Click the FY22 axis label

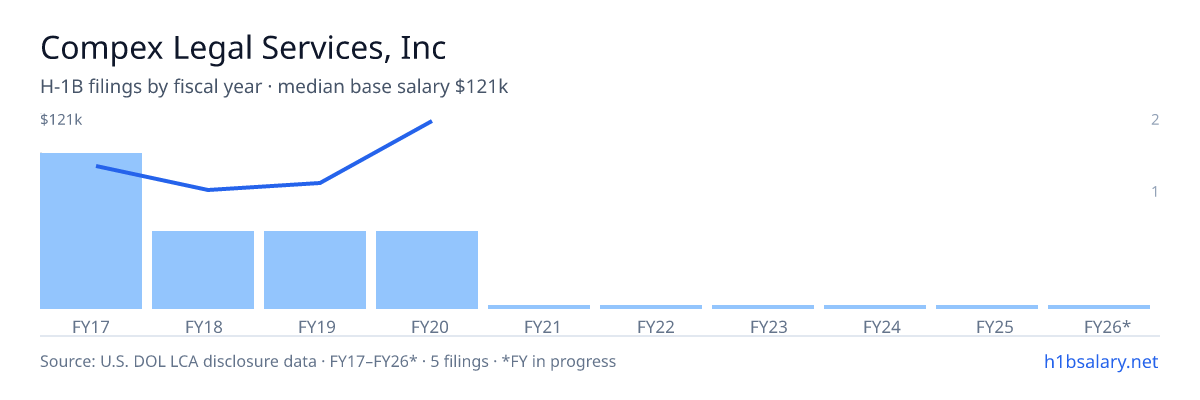coord(651,327)
